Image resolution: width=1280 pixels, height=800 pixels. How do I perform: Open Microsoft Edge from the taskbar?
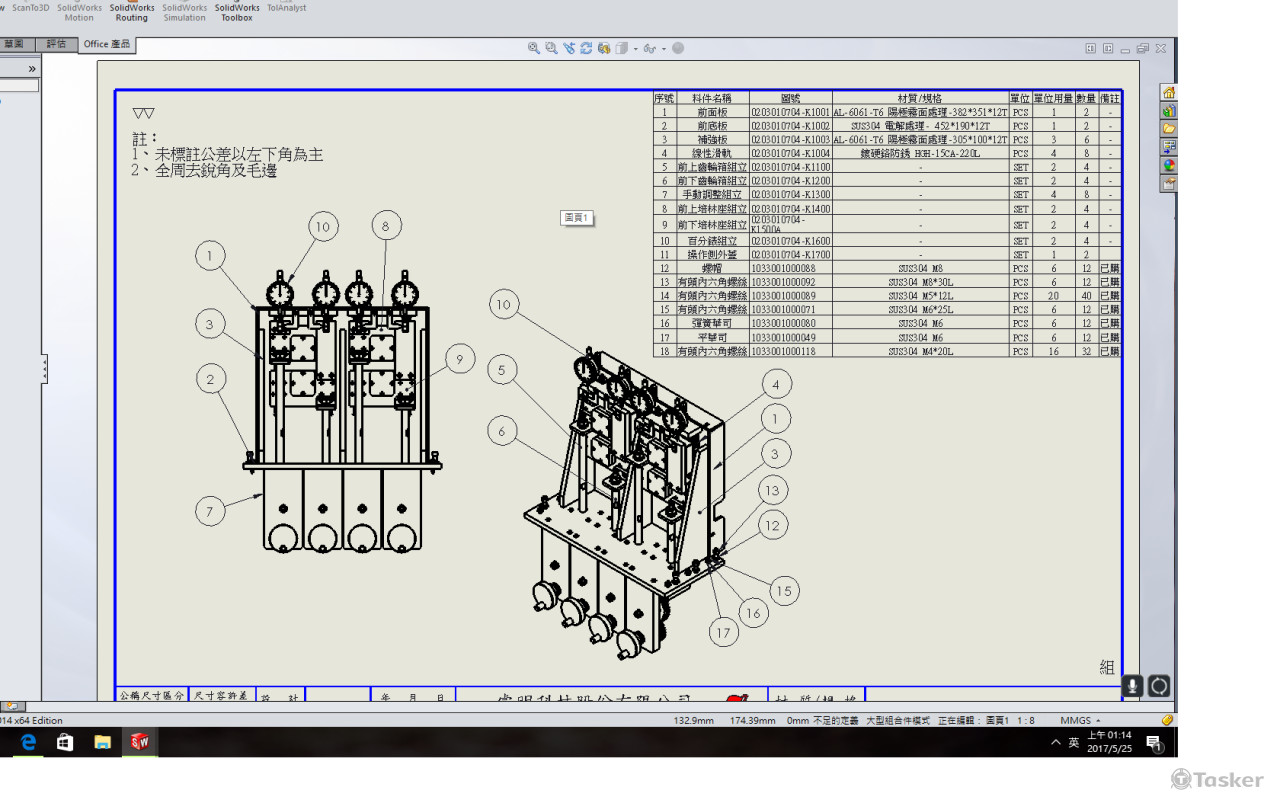coord(28,742)
